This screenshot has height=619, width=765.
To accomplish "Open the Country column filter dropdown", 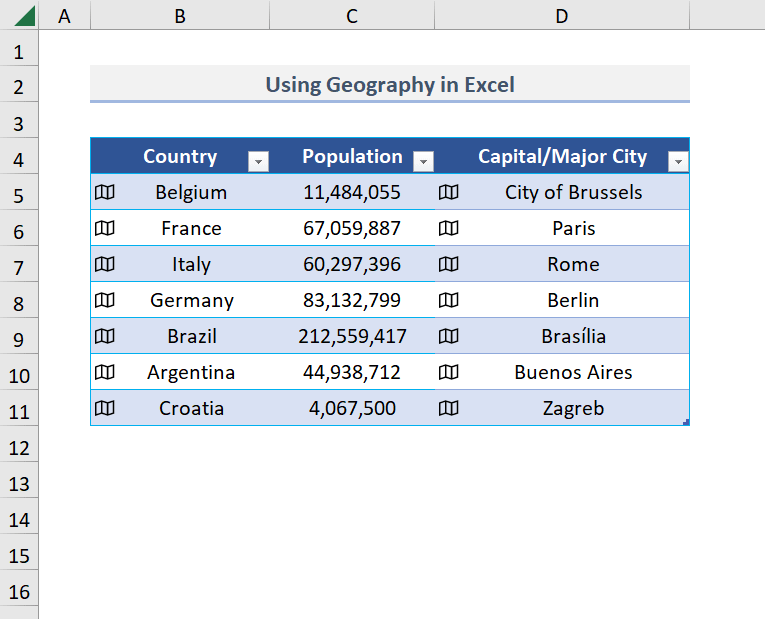I will [258, 160].
